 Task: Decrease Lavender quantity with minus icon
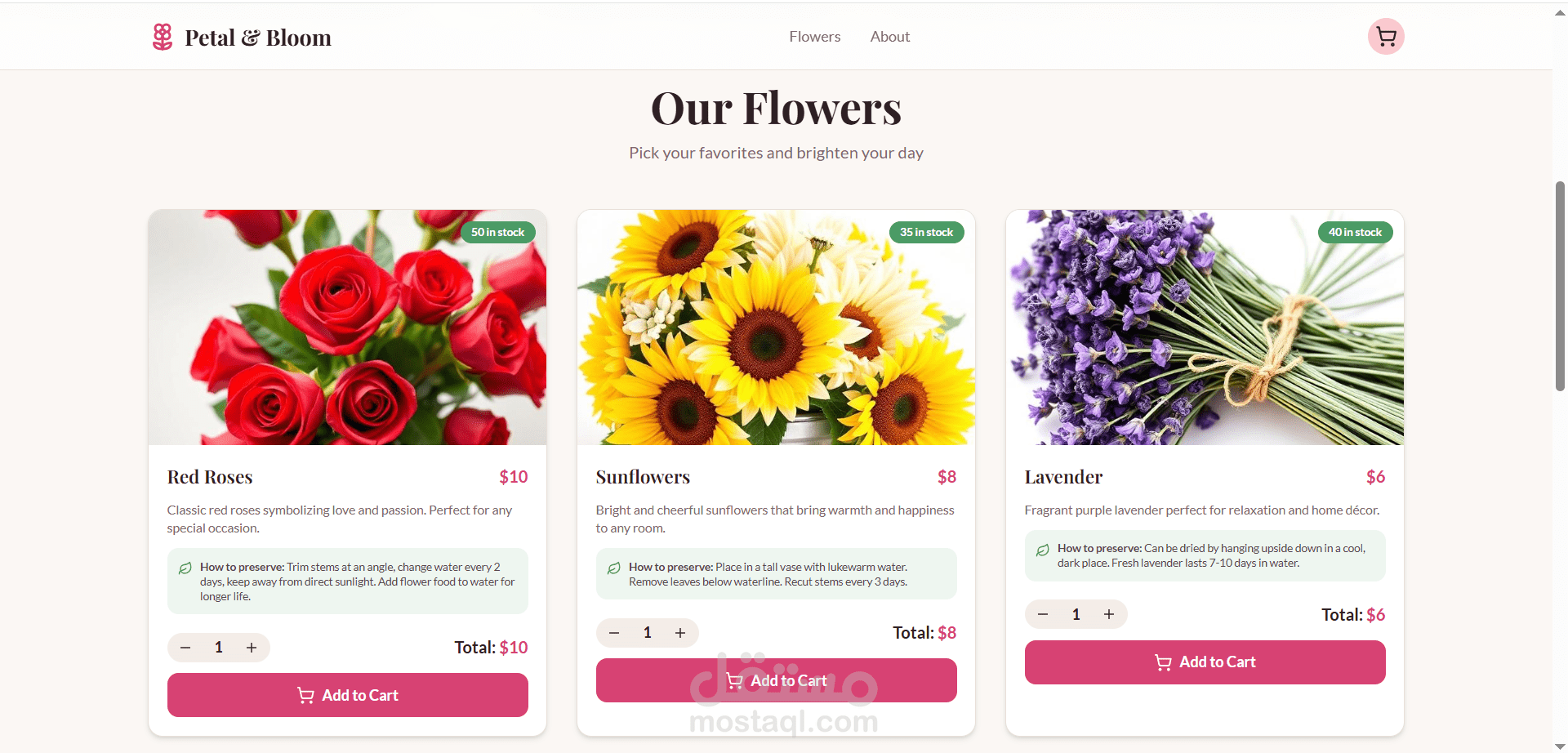click(x=1043, y=614)
